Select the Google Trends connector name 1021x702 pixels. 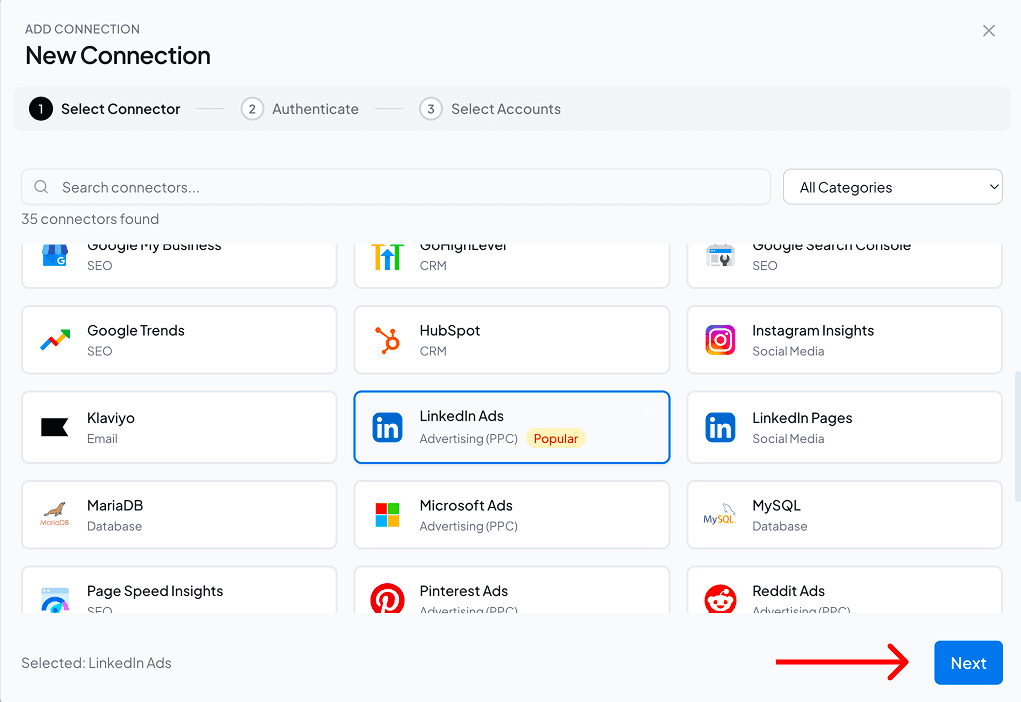pyautogui.click(x=136, y=330)
